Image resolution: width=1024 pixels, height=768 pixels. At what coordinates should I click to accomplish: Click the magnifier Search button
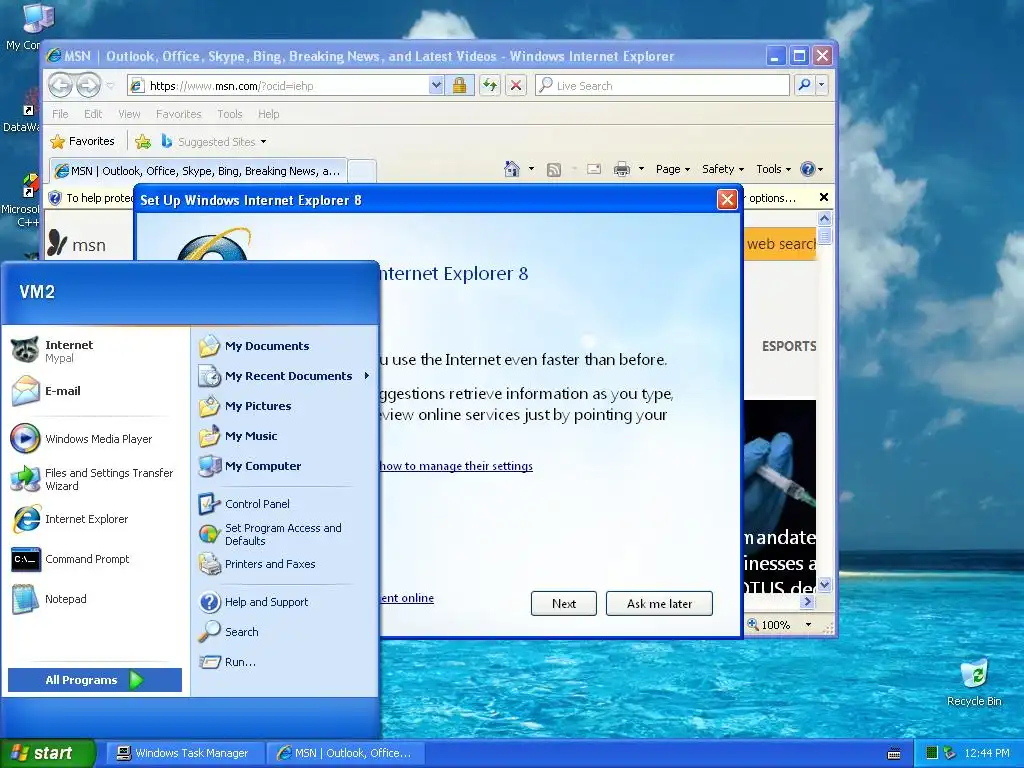805,85
